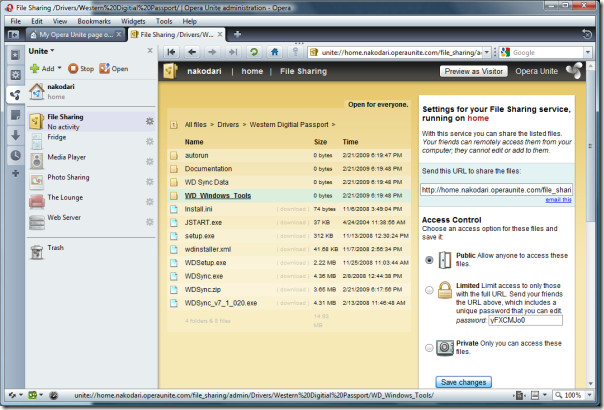The width and height of the screenshot is (604, 410).
Task: Open the WD_Windows_Tools folder
Action: coord(218,196)
